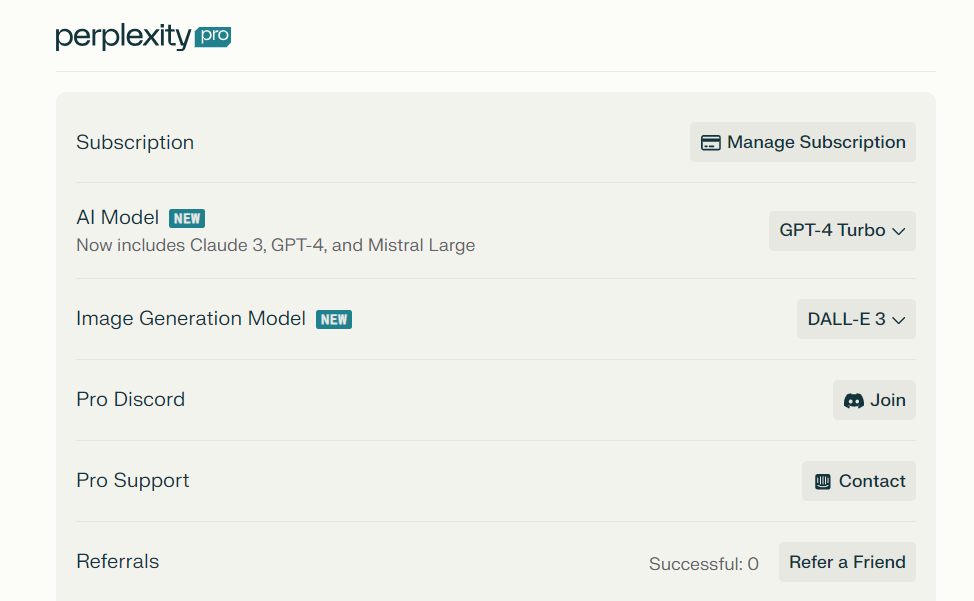Open Manage Subscription button

(803, 142)
